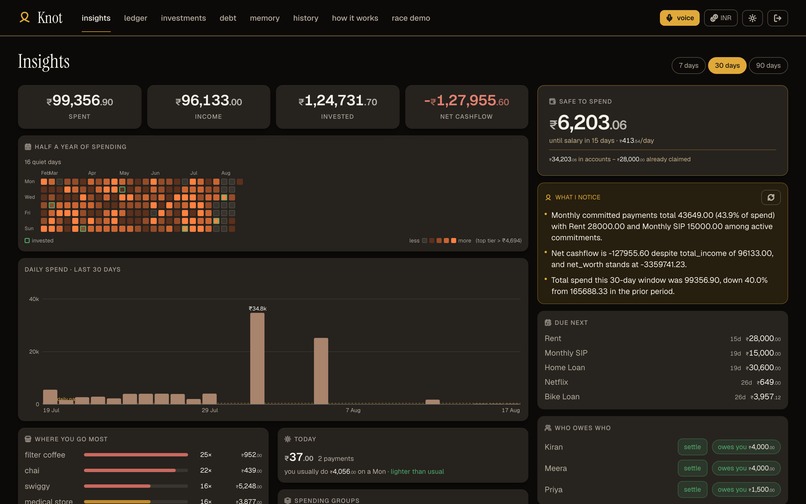Refresh the What I Notice panel
The width and height of the screenshot is (806, 504).
771,197
